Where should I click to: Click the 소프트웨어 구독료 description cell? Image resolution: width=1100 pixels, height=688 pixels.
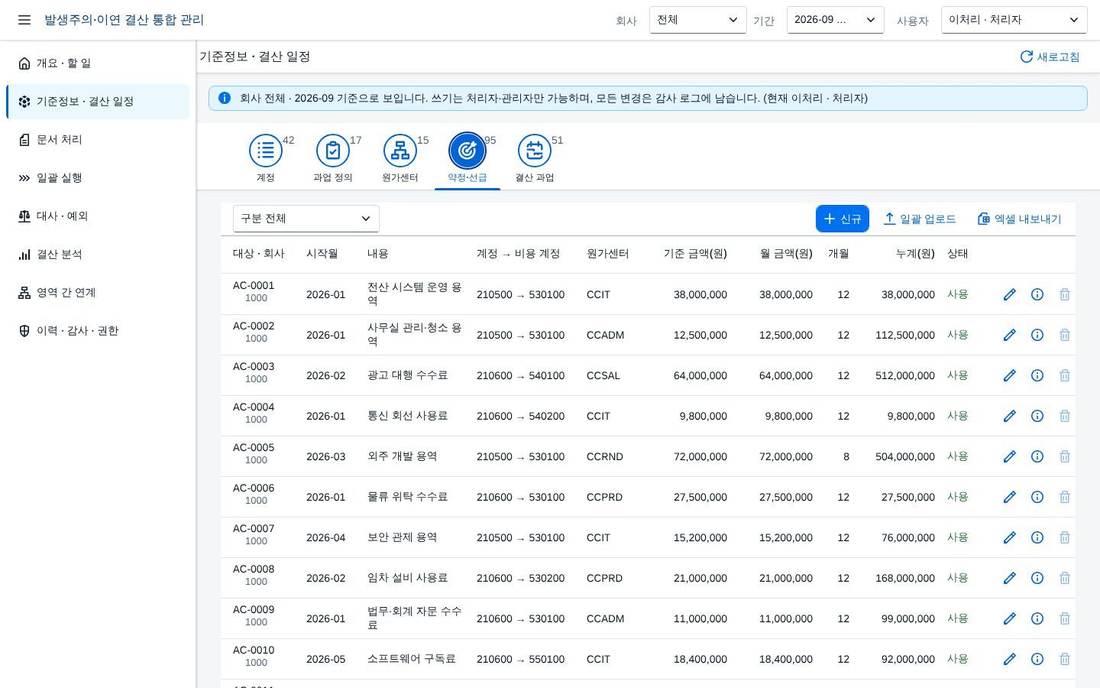coord(411,659)
